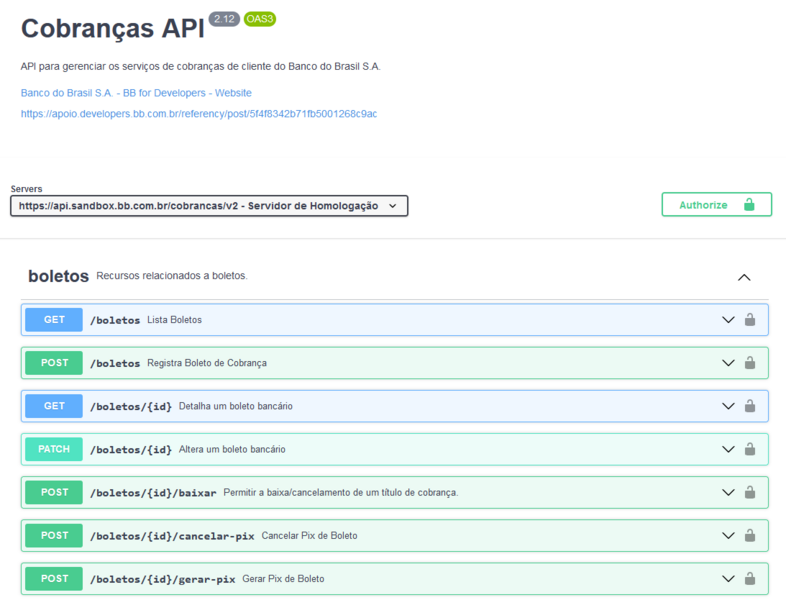Click lock icon on cancelar-pix row

tap(749, 535)
